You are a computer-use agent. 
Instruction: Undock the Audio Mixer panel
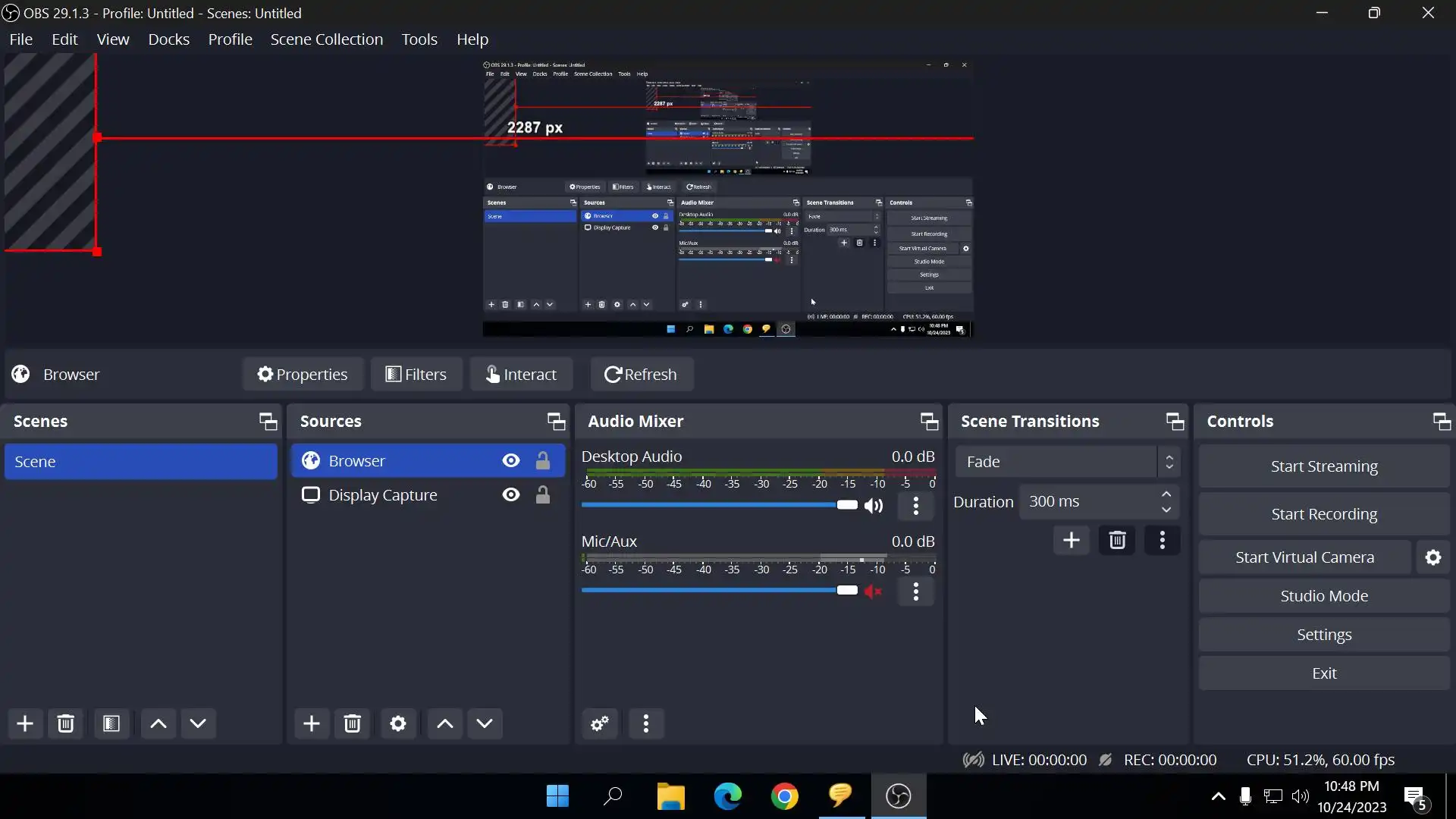[929, 421]
